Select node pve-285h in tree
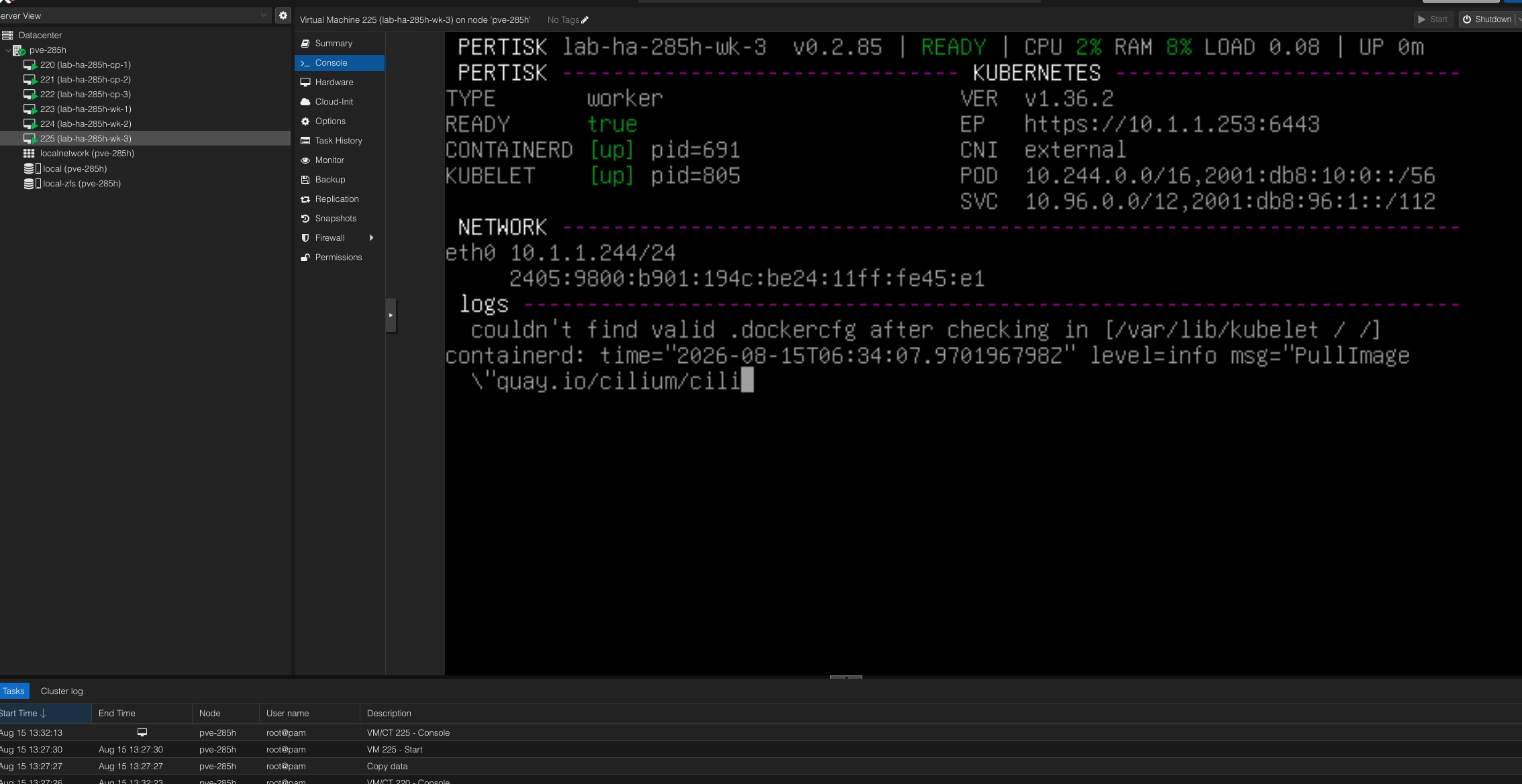 48,50
